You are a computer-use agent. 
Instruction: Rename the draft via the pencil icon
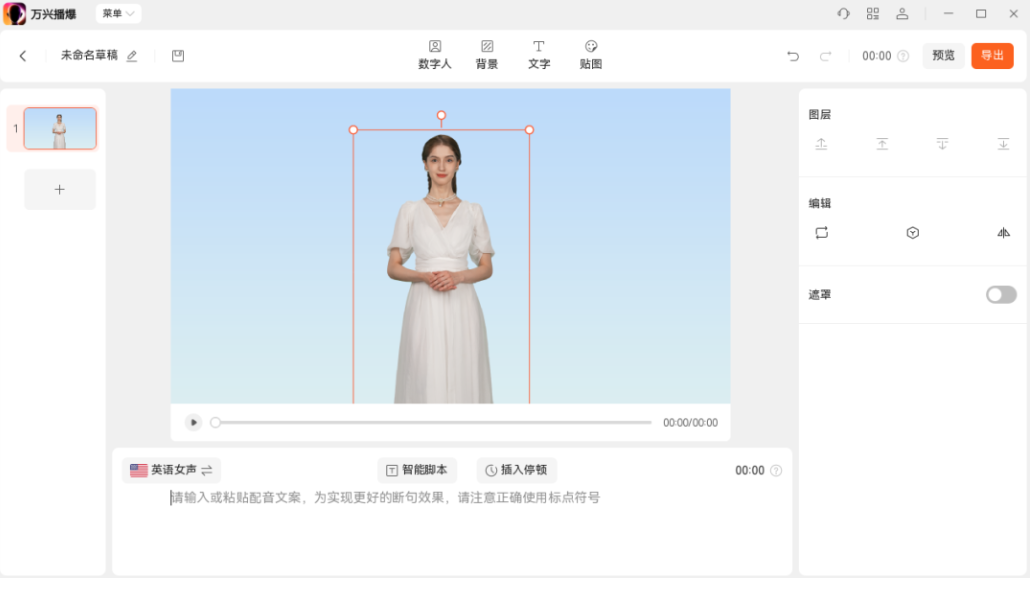(x=133, y=57)
